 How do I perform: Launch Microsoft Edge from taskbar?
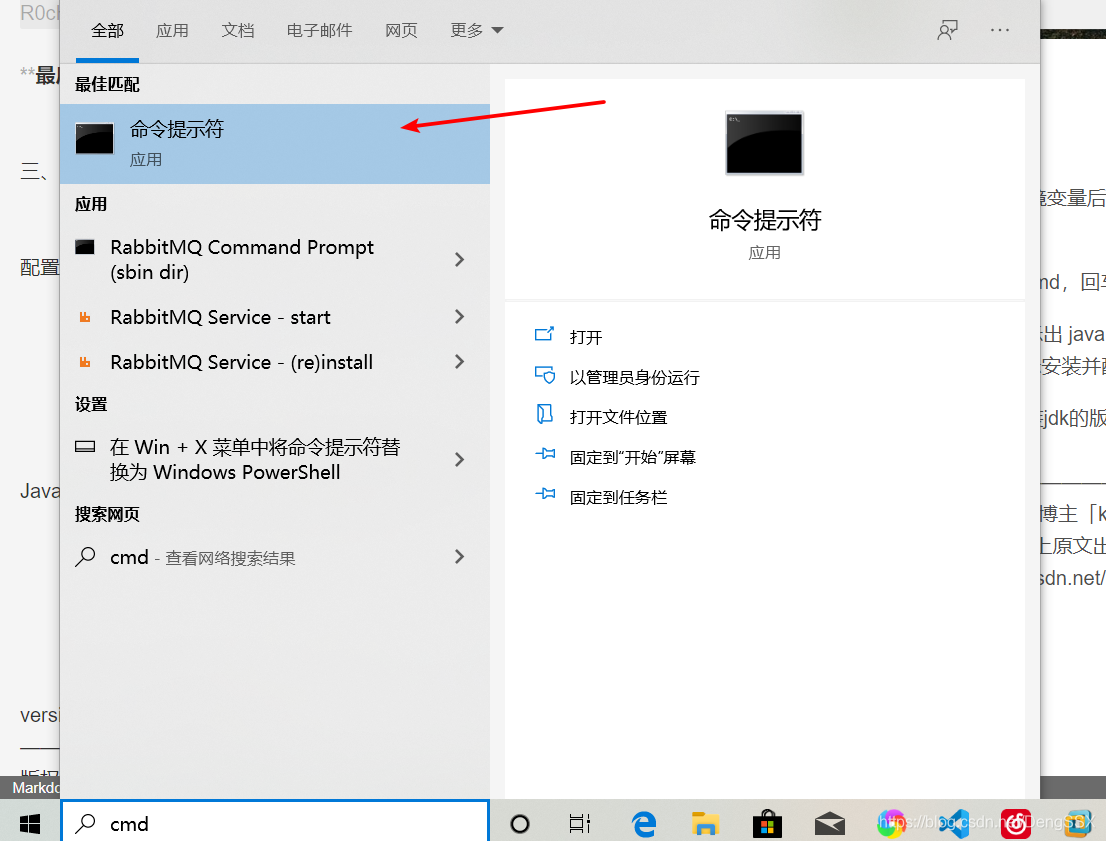(643, 823)
